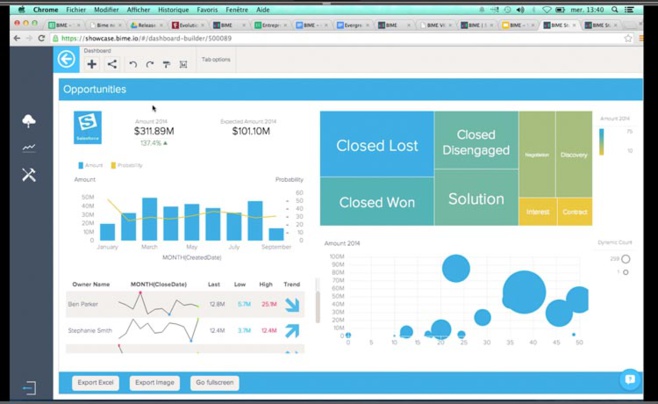This screenshot has width=658, height=404.
Task: Click the logout icon at the sidebar bottom
Action: (29, 388)
